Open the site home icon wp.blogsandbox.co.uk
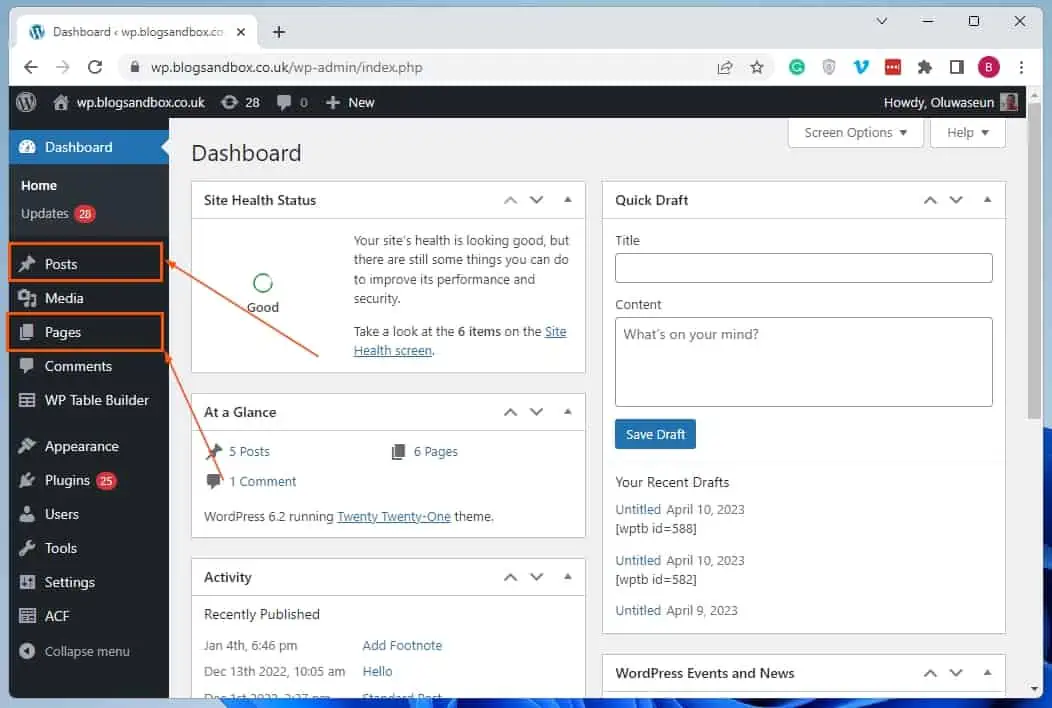This screenshot has width=1052, height=708. point(60,102)
